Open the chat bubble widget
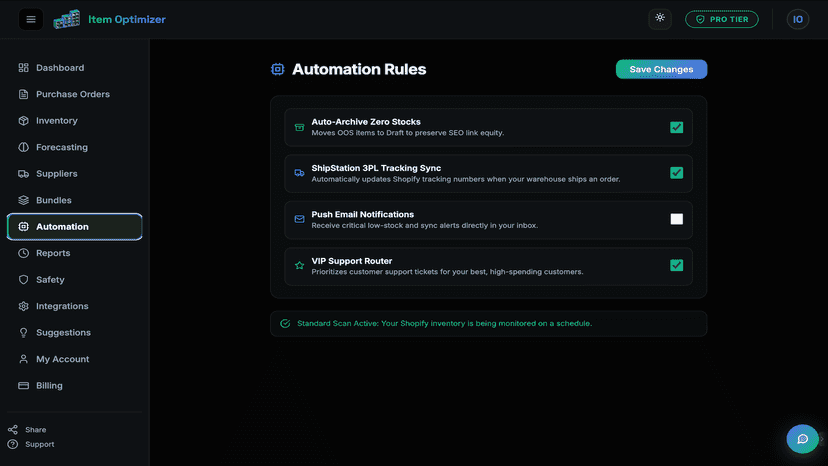This screenshot has height=466, width=828. click(802, 439)
